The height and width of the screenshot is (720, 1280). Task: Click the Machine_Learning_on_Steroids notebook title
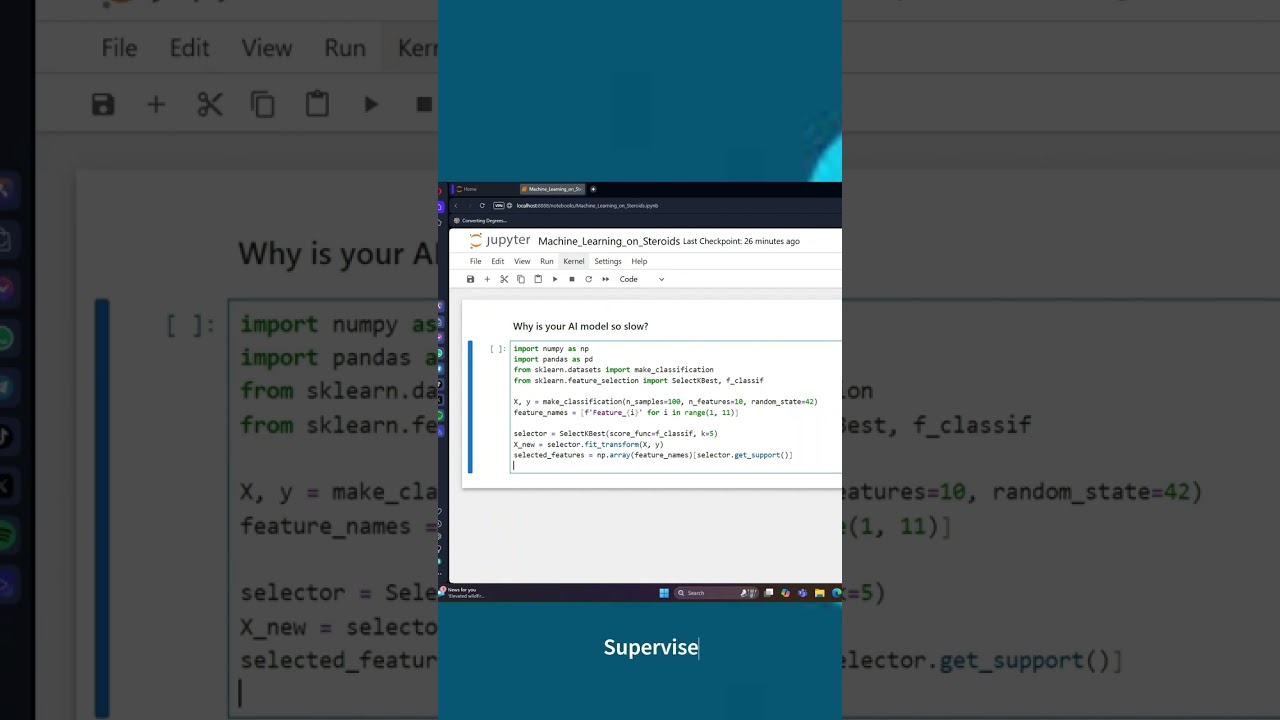pos(609,241)
